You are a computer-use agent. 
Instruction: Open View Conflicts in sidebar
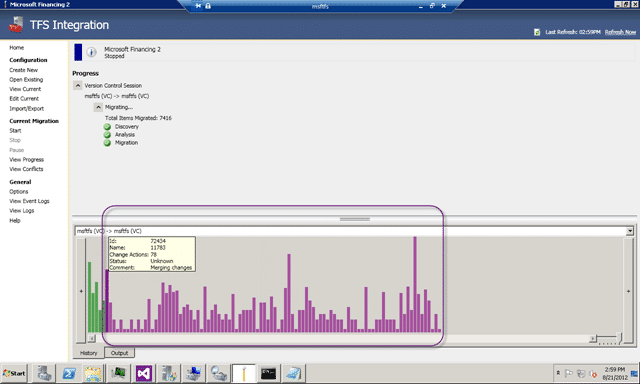26,169
